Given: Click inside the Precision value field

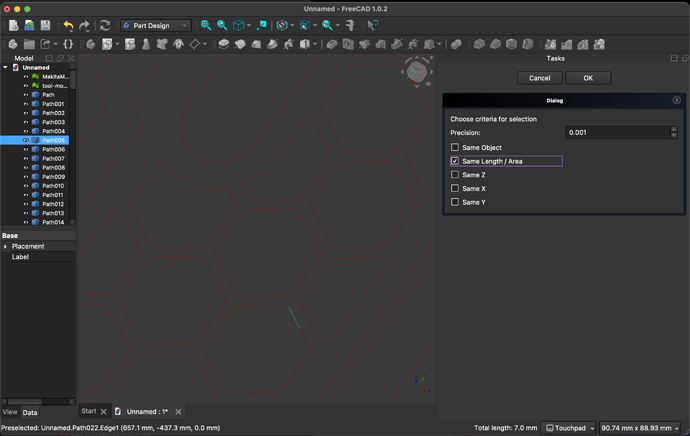Looking at the screenshot, I should click(616, 132).
